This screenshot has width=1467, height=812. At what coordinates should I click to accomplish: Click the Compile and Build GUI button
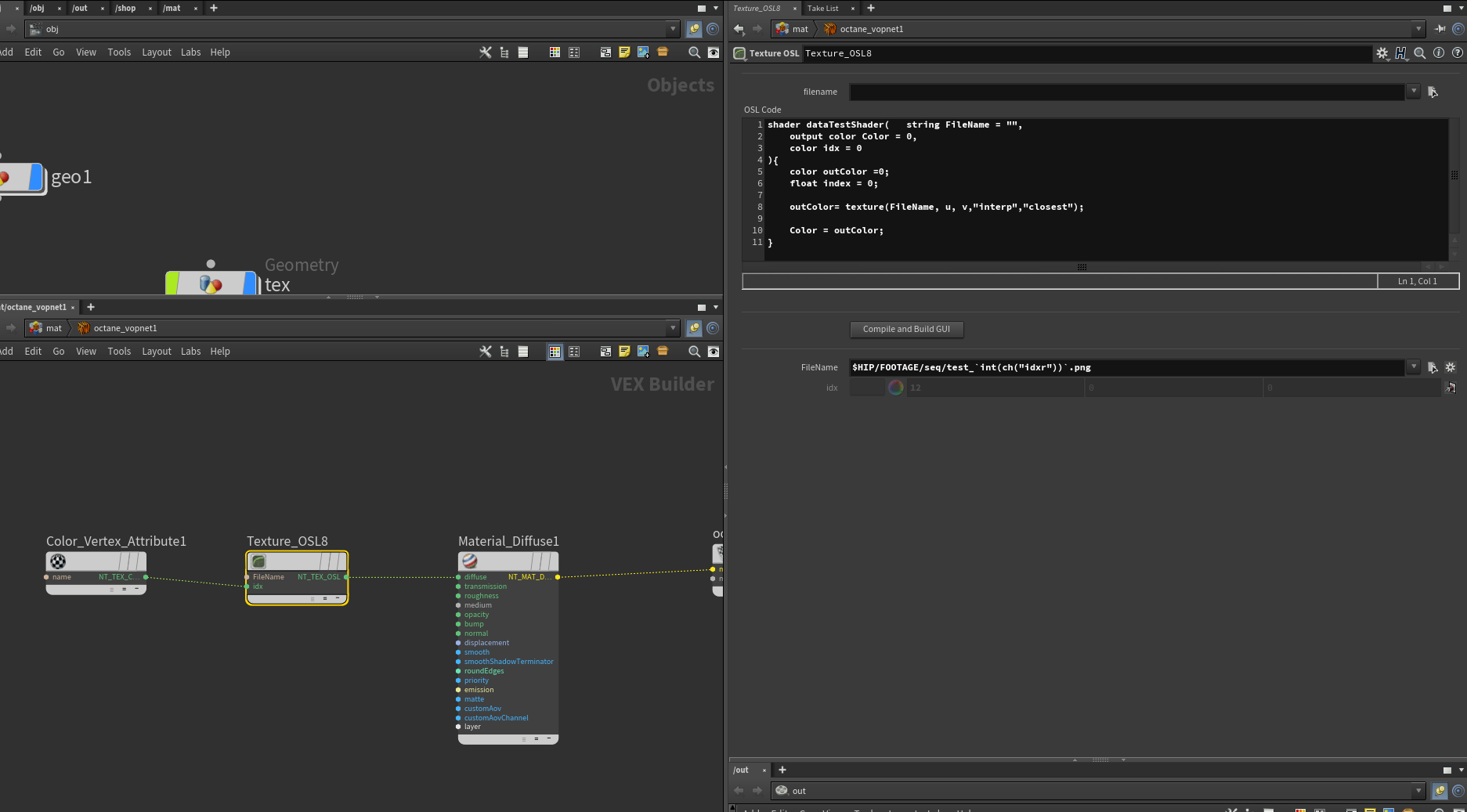coord(906,330)
